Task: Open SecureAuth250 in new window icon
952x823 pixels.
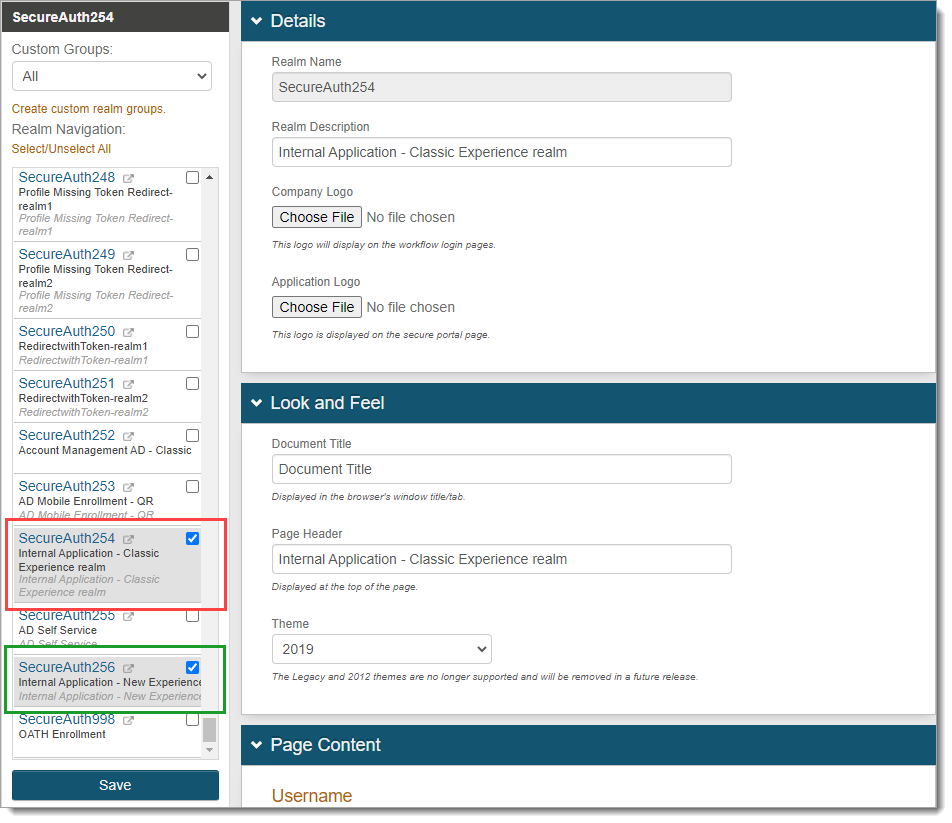Action: pos(129,333)
